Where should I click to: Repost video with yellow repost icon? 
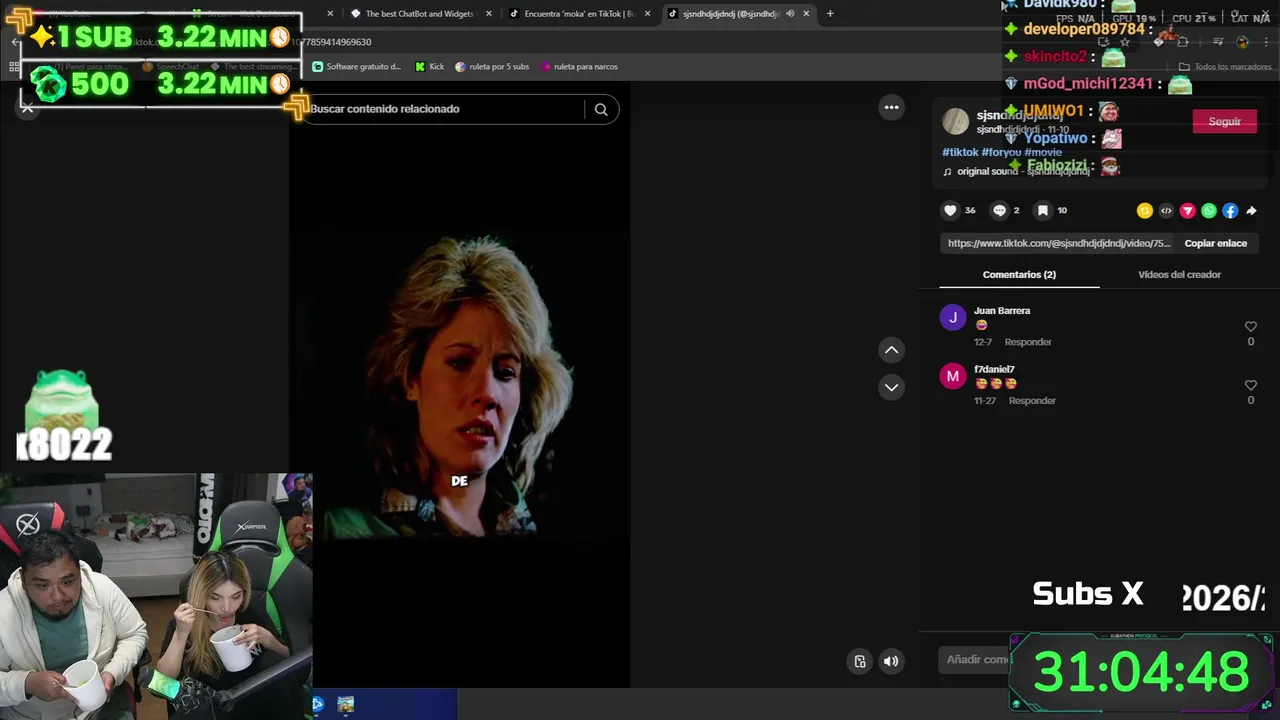(x=1145, y=210)
